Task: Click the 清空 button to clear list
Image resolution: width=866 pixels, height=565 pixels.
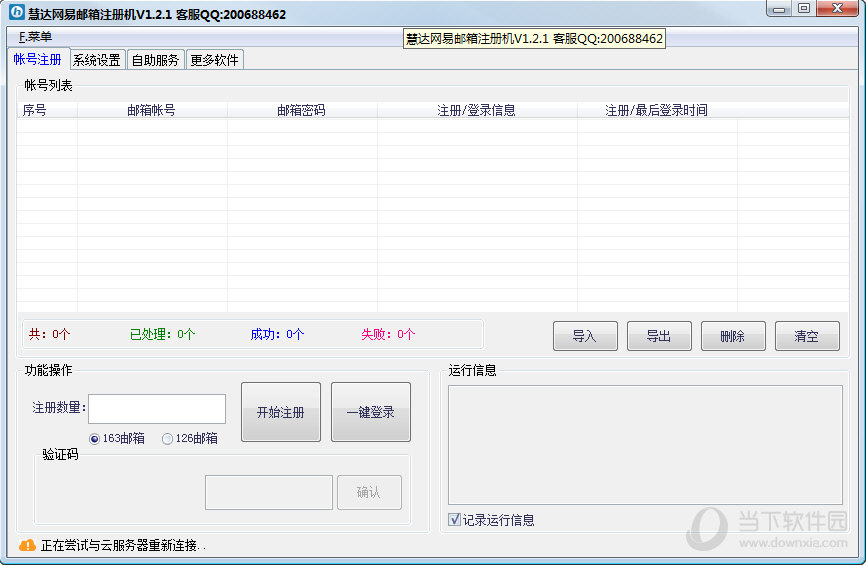Action: pyautogui.click(x=807, y=336)
